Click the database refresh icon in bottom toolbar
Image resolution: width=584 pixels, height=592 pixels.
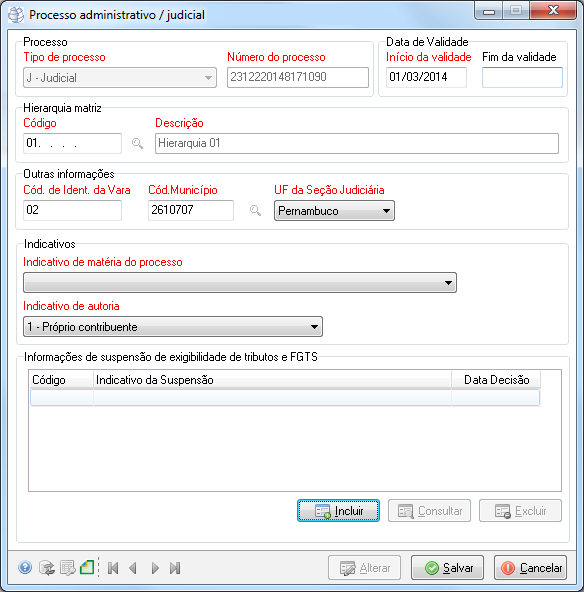47,567
